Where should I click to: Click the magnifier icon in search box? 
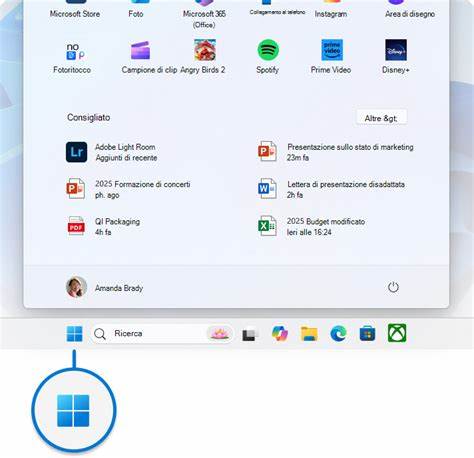[100, 334]
